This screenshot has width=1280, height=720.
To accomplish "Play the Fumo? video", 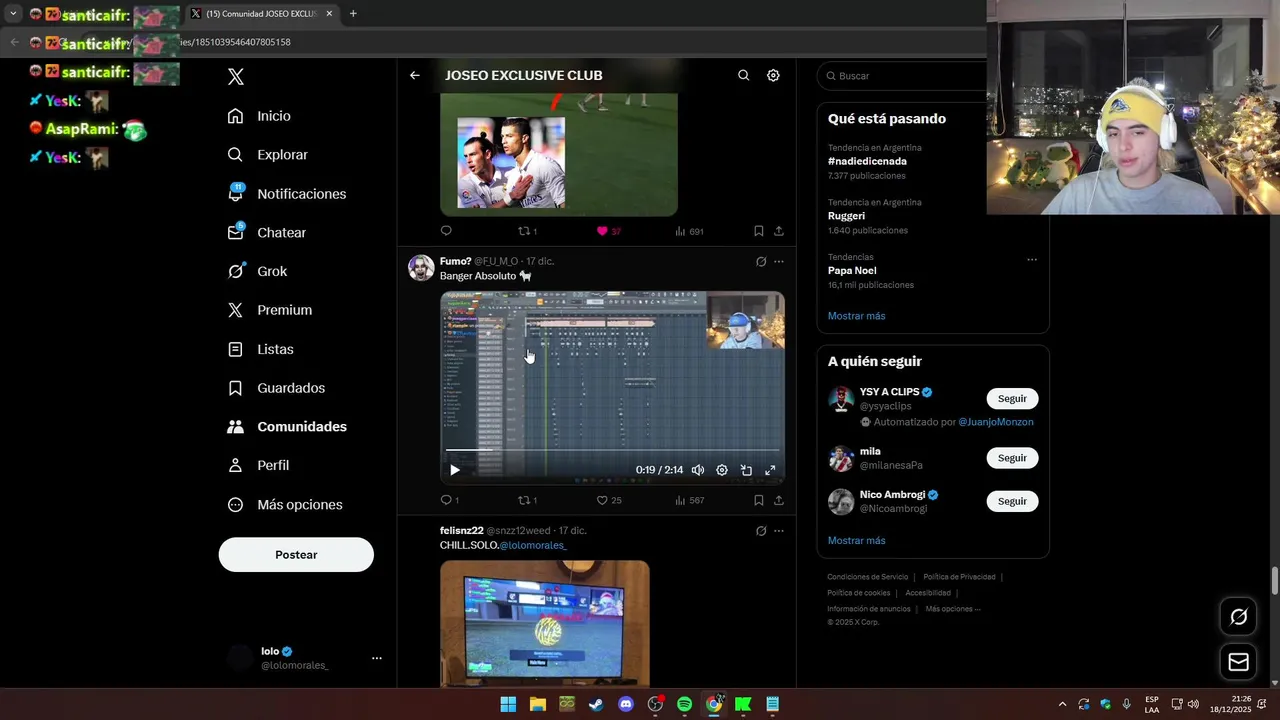I will coord(455,470).
